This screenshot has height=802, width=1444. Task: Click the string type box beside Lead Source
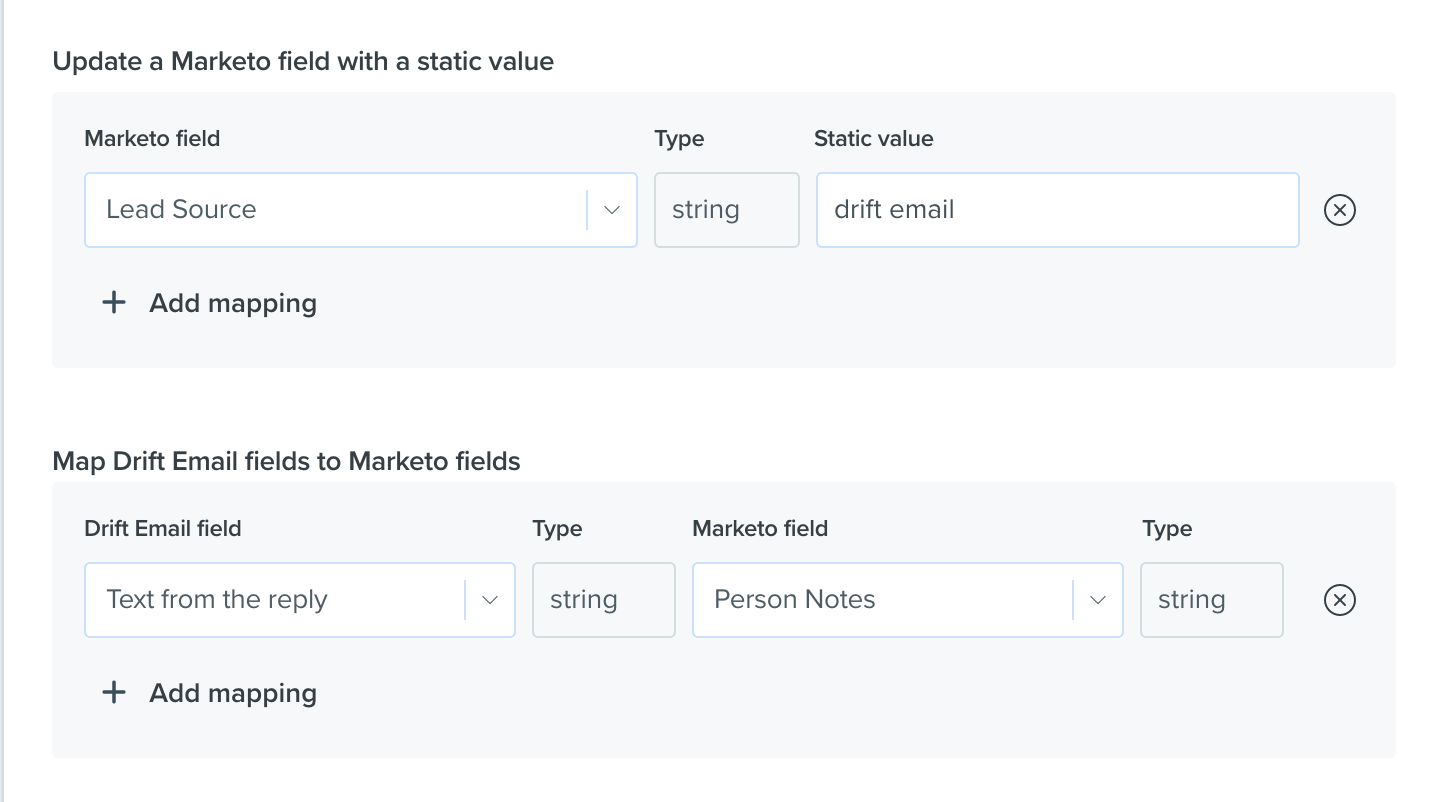(x=727, y=210)
